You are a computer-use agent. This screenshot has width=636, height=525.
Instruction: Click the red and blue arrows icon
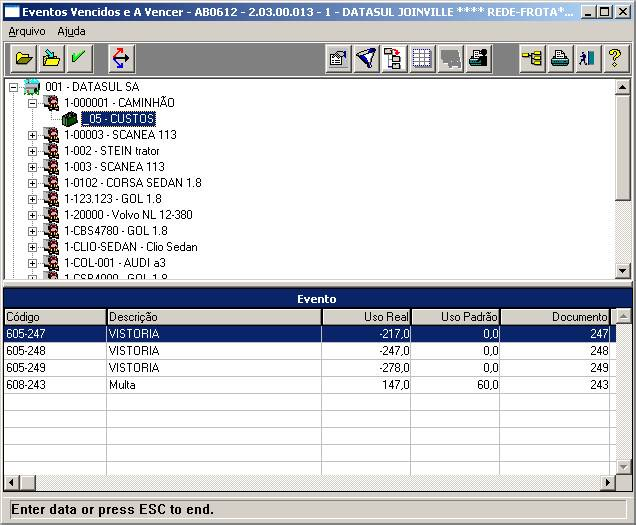click(x=121, y=59)
